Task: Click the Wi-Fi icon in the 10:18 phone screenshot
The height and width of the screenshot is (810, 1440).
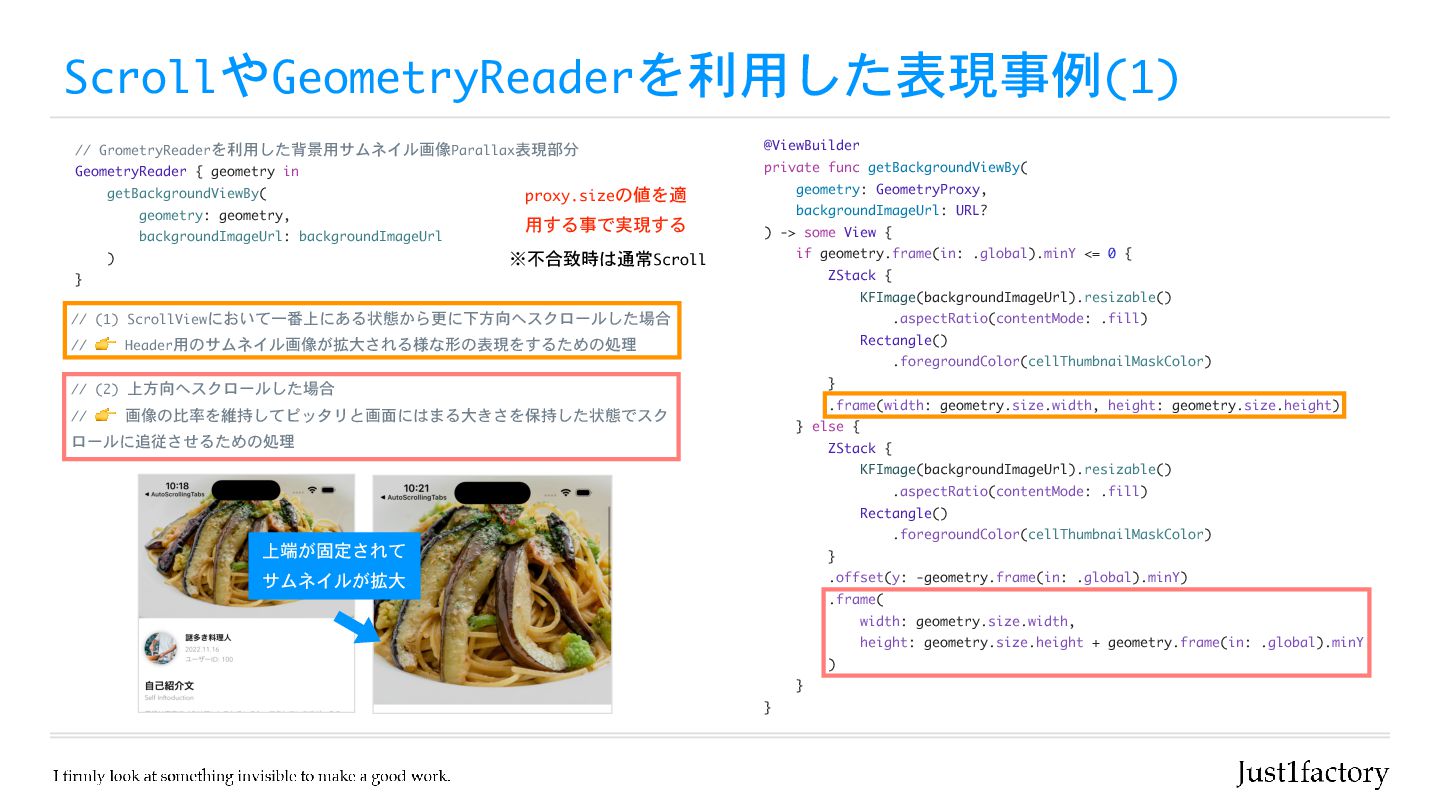Action: (313, 489)
